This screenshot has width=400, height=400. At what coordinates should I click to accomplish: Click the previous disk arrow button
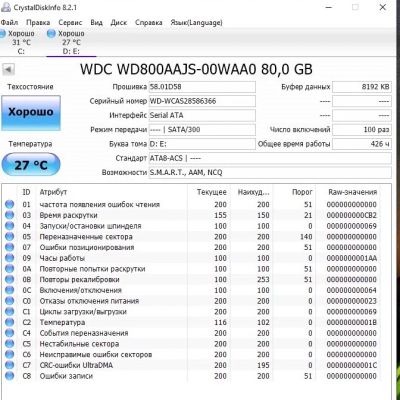click(x=8, y=70)
